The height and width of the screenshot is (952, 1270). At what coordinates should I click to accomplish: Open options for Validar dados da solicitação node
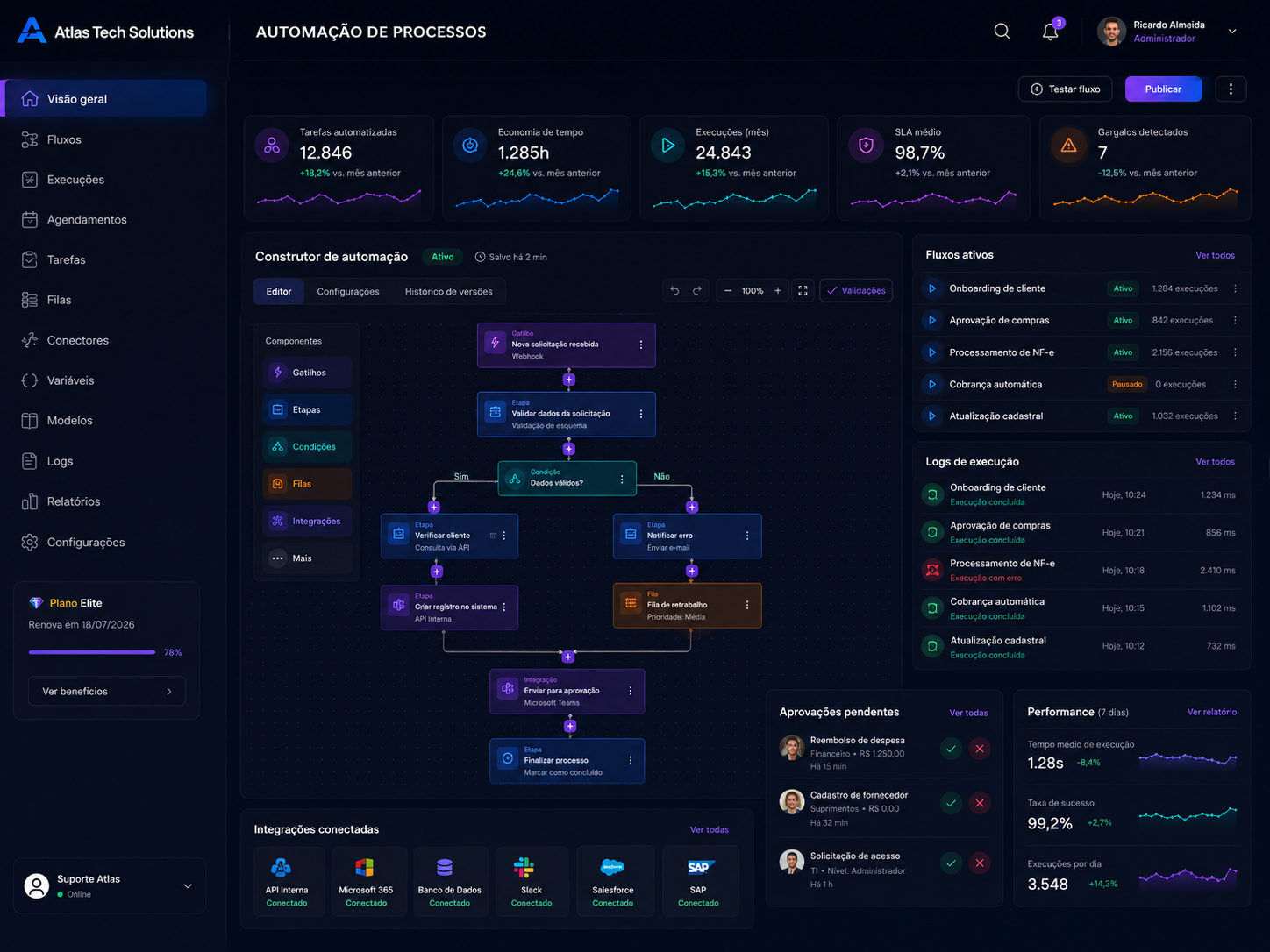pyautogui.click(x=641, y=414)
